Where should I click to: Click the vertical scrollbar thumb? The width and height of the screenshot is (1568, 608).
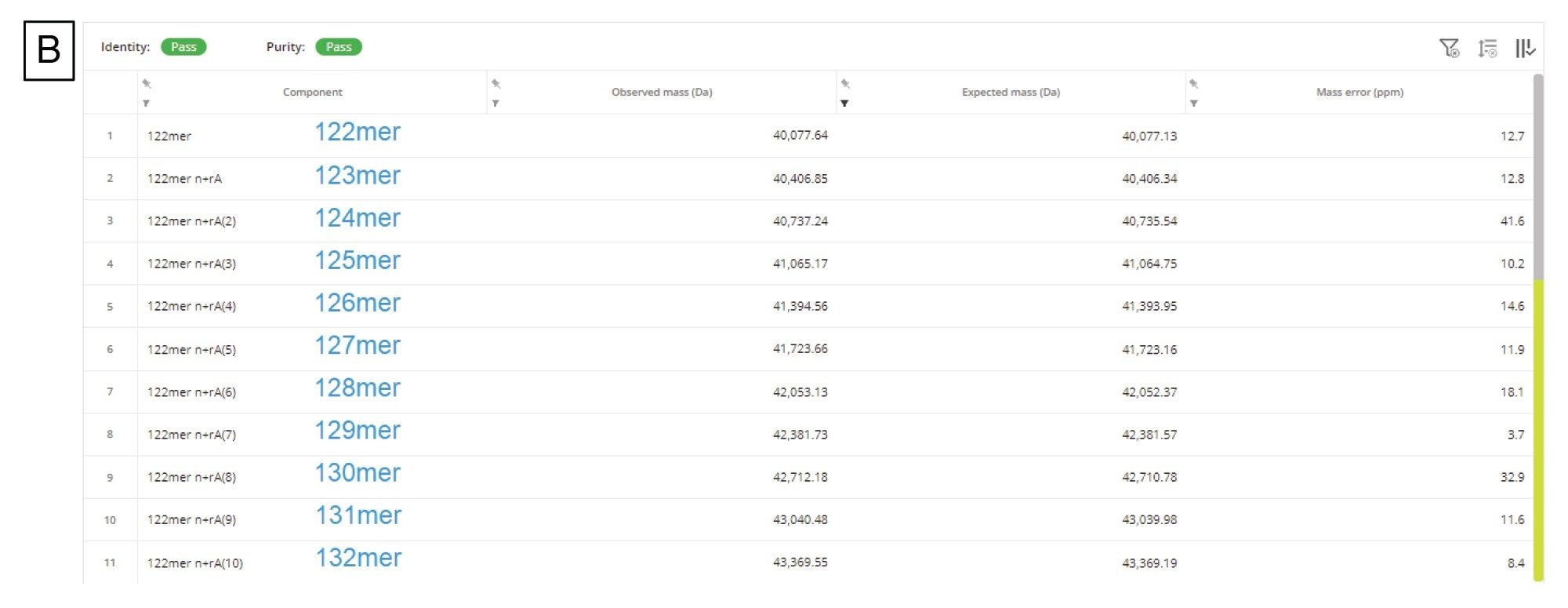tap(1538, 177)
